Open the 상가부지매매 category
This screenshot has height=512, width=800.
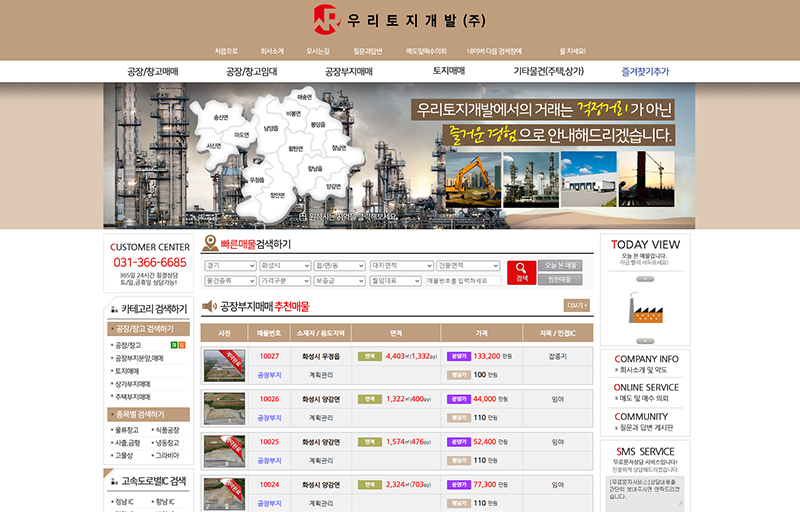pos(133,384)
